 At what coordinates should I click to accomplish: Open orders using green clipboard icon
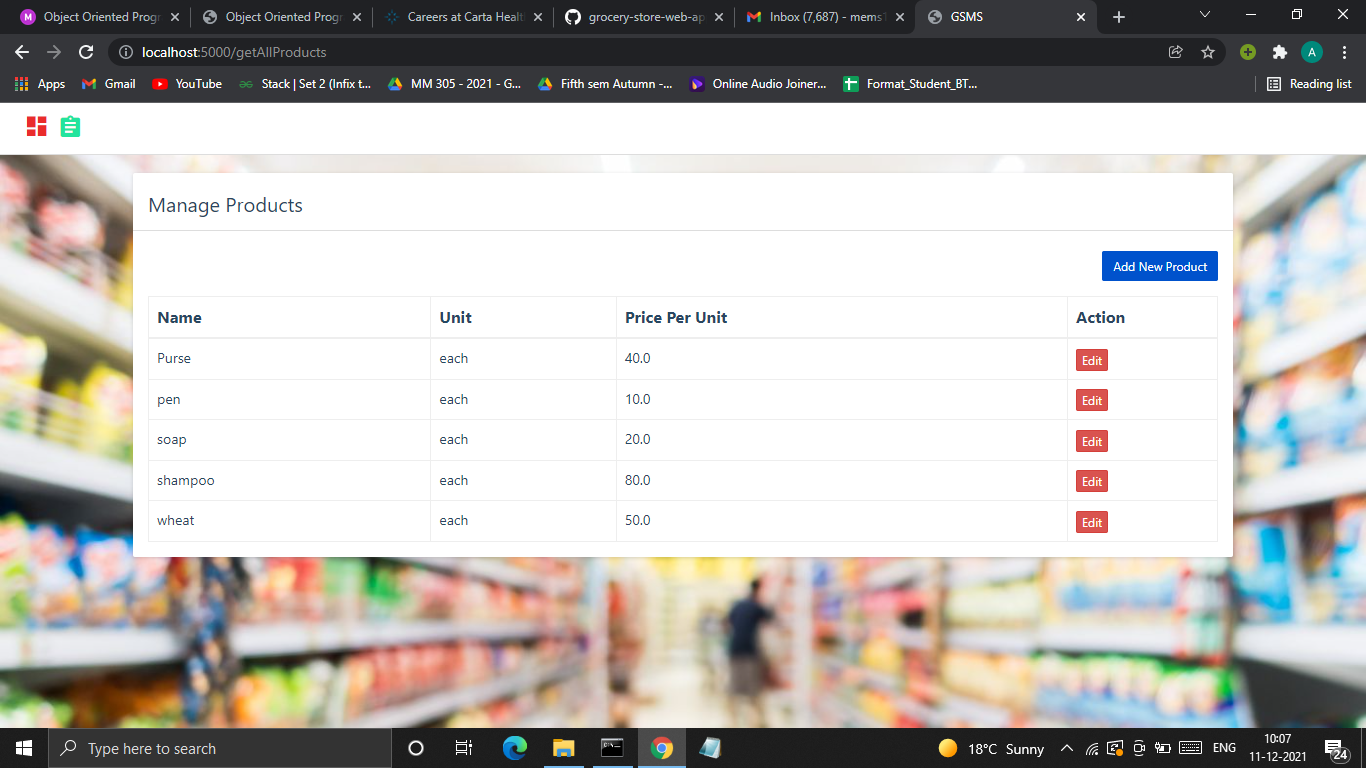point(69,127)
